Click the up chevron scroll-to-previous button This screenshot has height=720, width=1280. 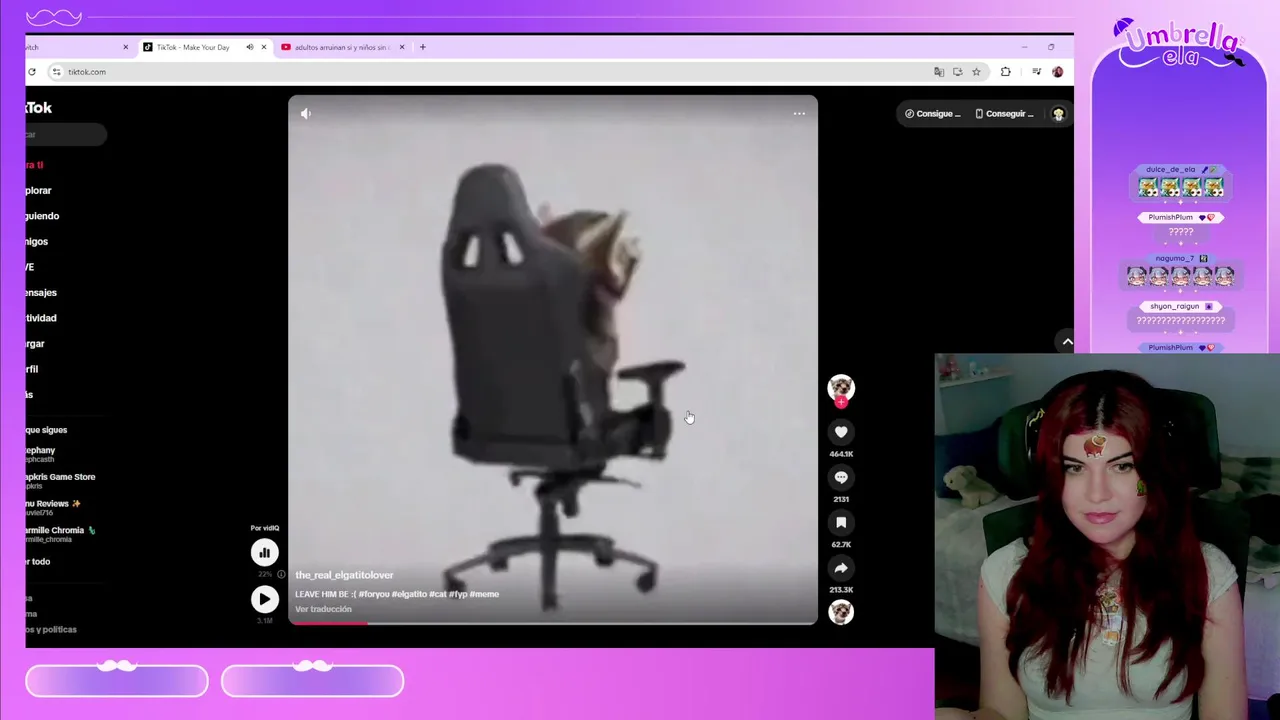(x=1067, y=342)
